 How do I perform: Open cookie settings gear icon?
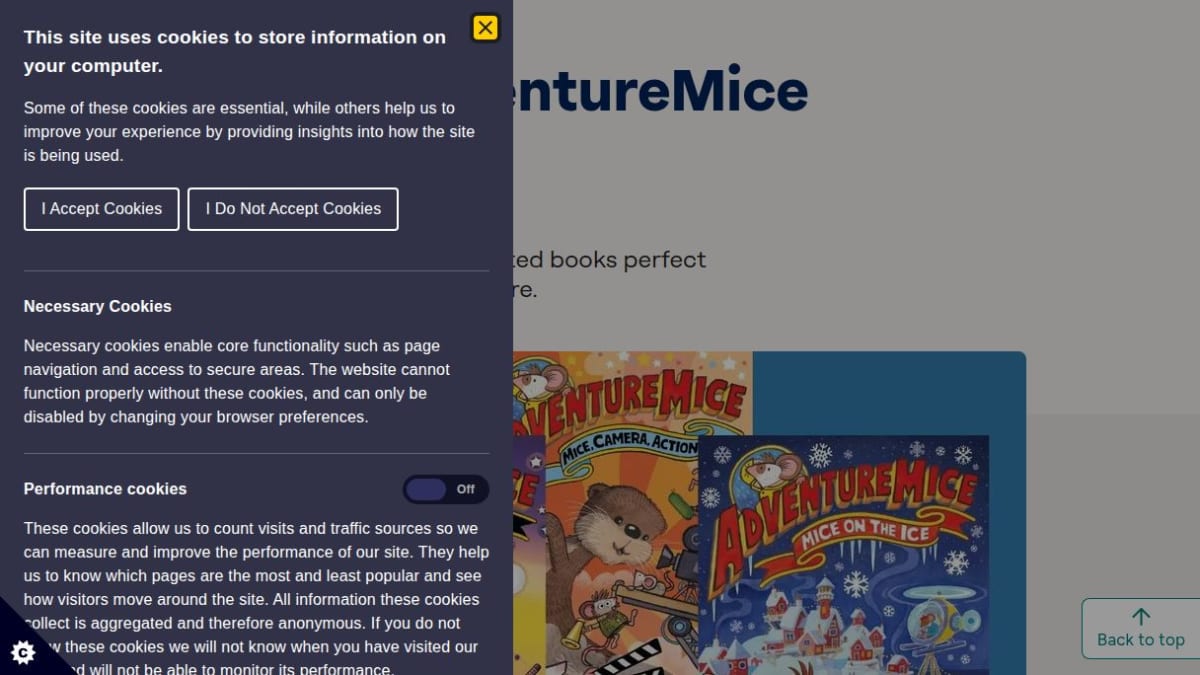point(22,652)
